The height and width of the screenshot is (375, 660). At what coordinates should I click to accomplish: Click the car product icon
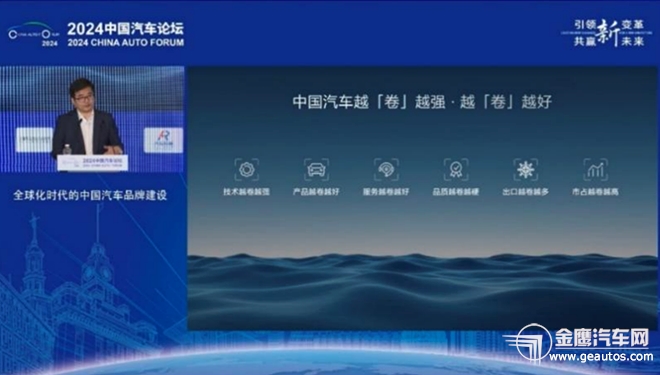click(316, 170)
